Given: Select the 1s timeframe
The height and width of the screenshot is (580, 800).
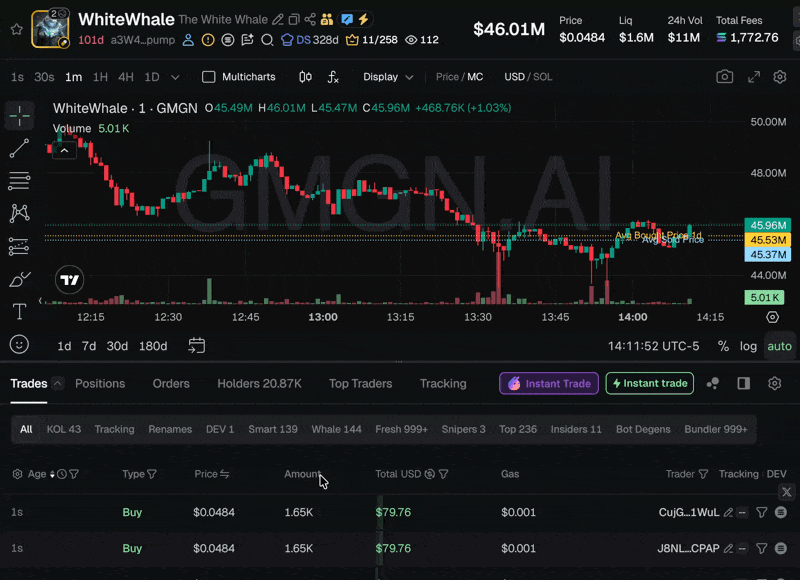Looking at the screenshot, I should pos(17,77).
